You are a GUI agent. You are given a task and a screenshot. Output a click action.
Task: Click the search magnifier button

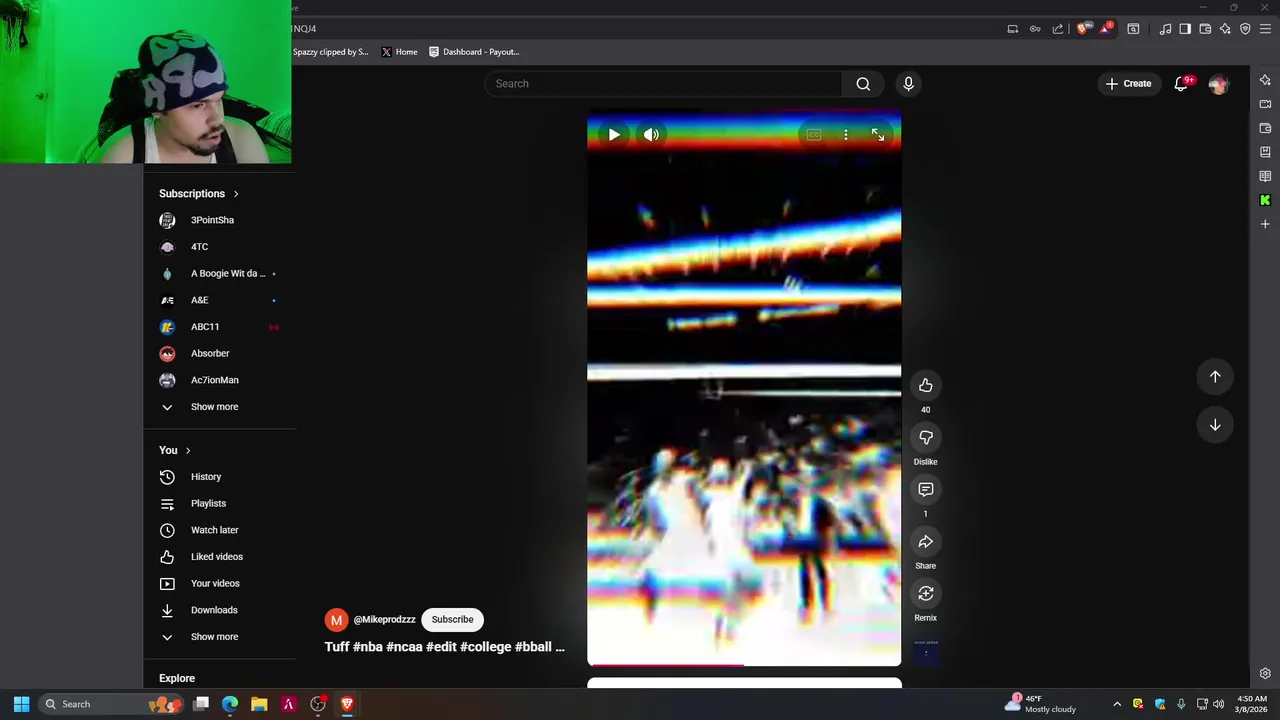click(863, 84)
